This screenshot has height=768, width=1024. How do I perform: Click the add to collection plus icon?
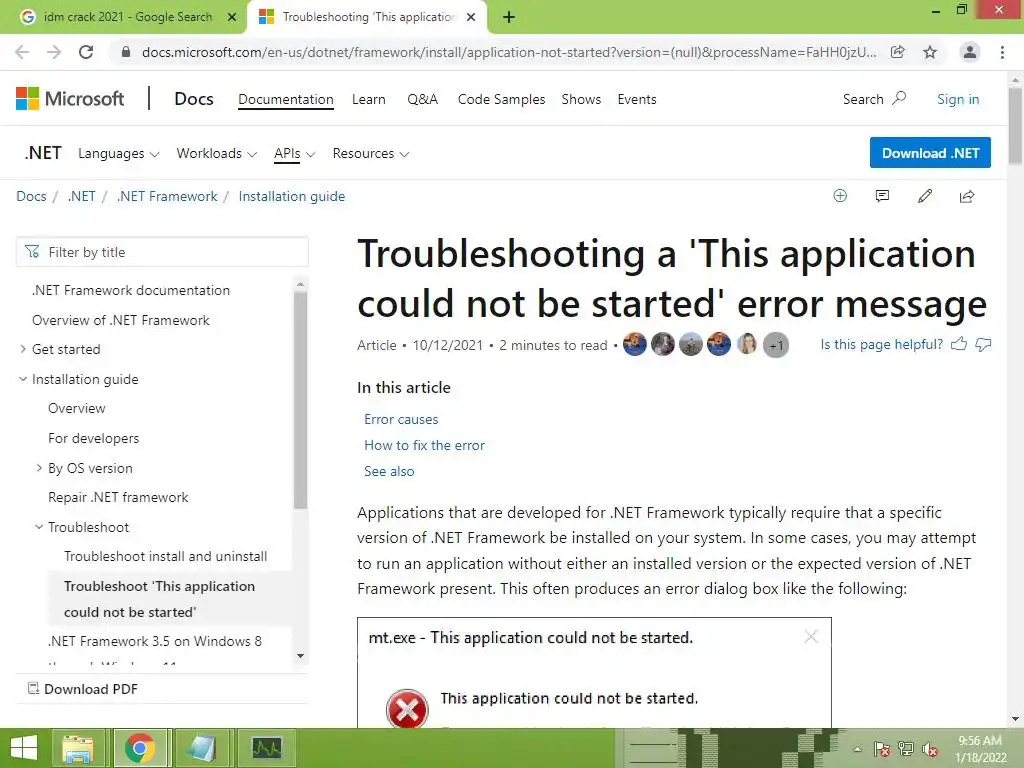tap(840, 196)
